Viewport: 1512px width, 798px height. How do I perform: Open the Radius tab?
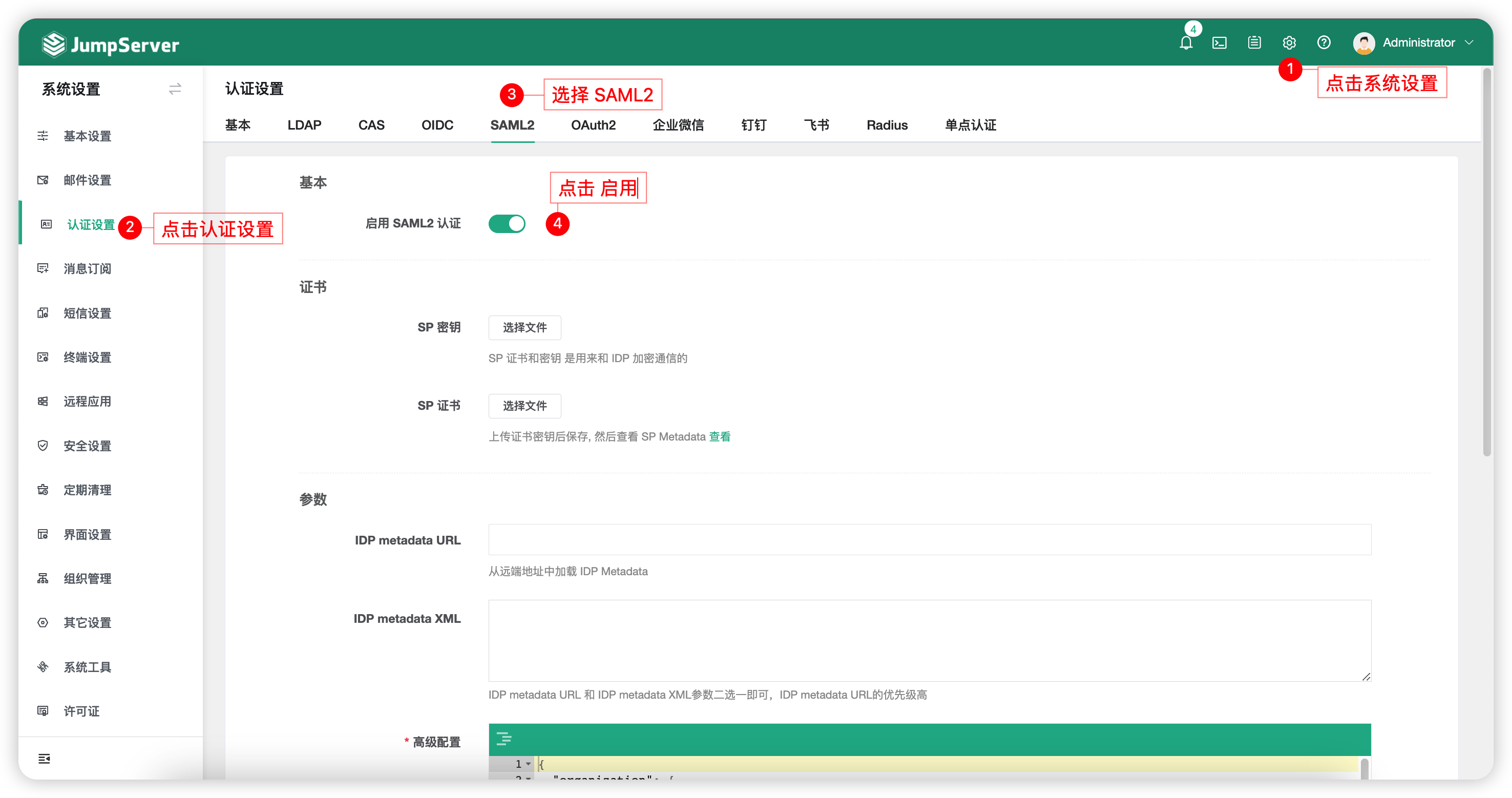click(x=887, y=125)
